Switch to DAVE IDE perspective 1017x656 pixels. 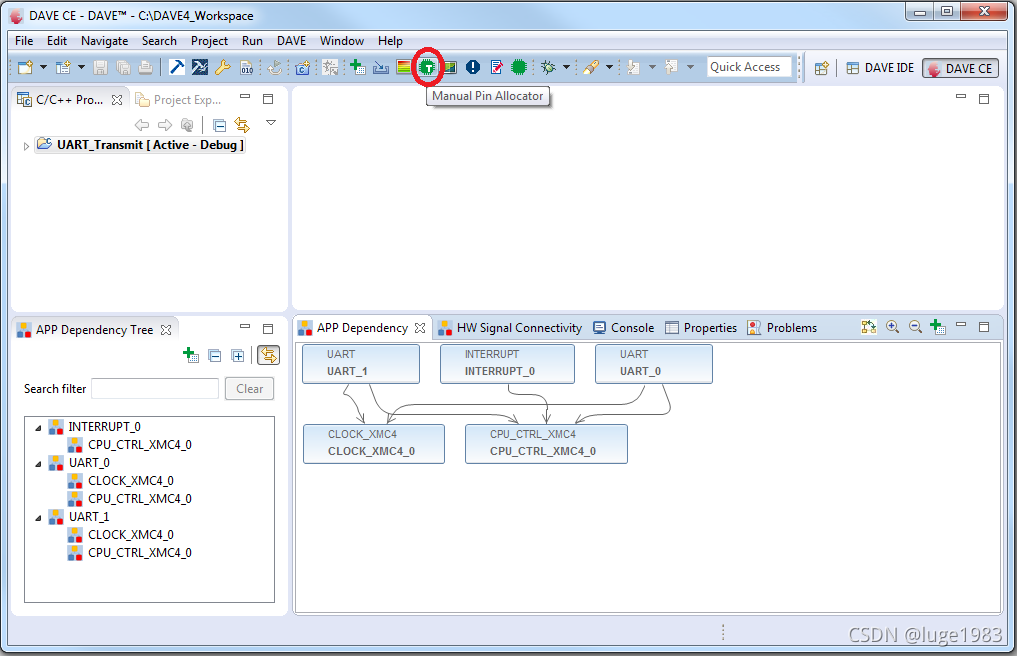point(880,68)
